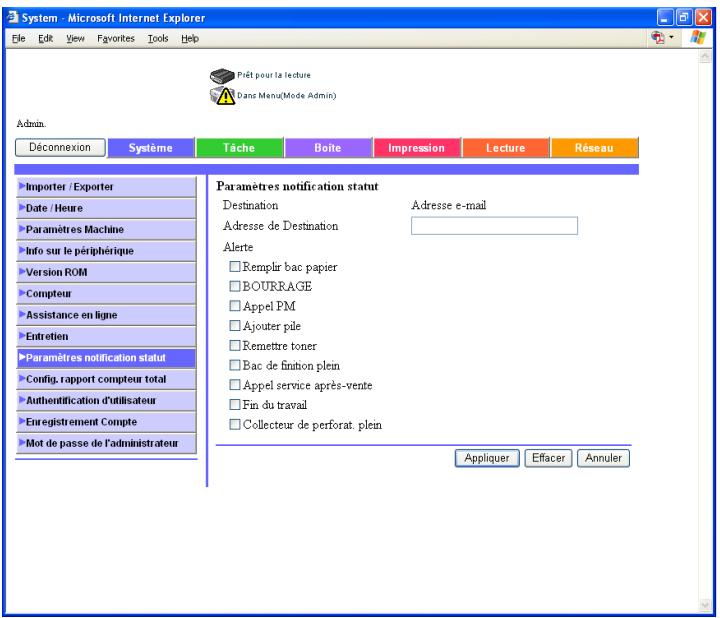Select Info sur le périphérique
720x618 pixels.
[x=106, y=251]
